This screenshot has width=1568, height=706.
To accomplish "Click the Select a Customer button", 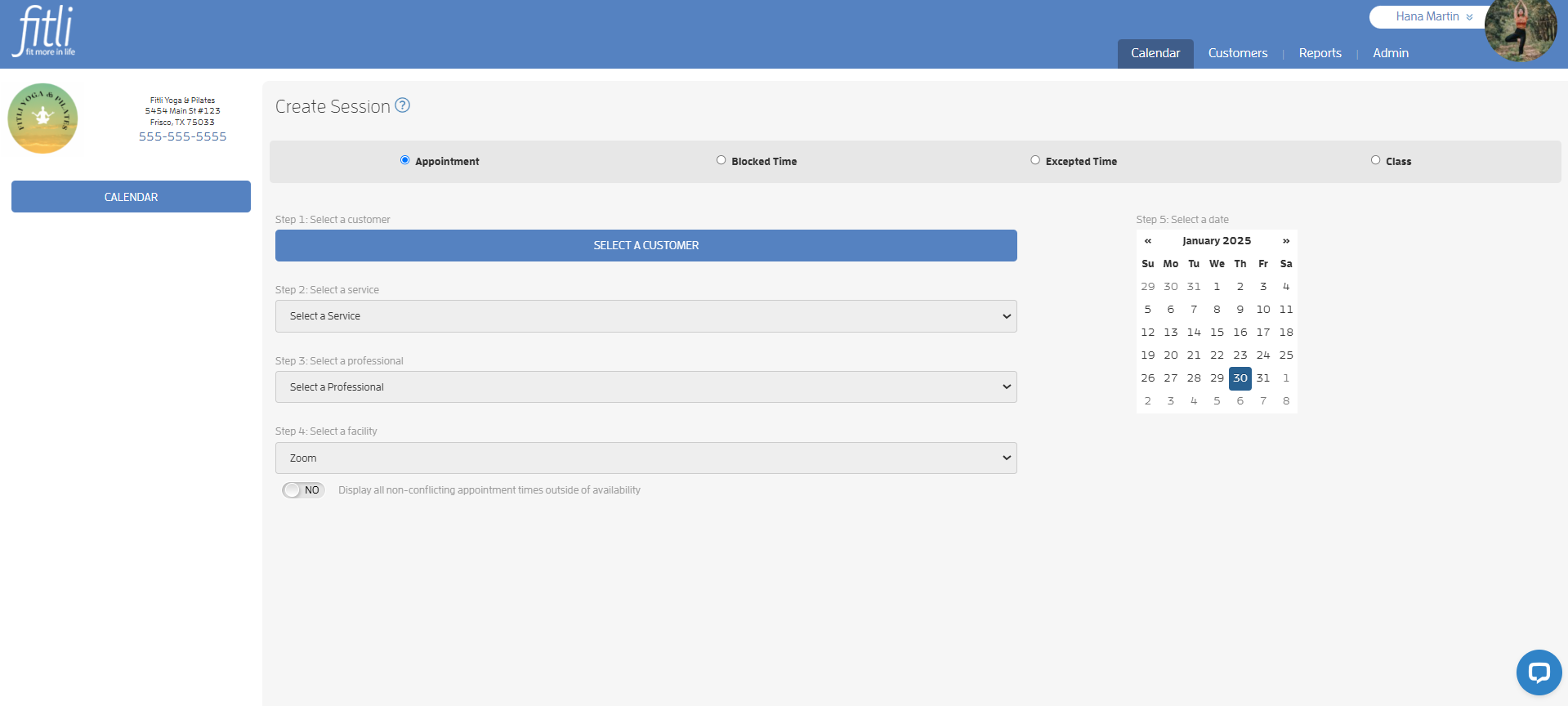I will [646, 245].
